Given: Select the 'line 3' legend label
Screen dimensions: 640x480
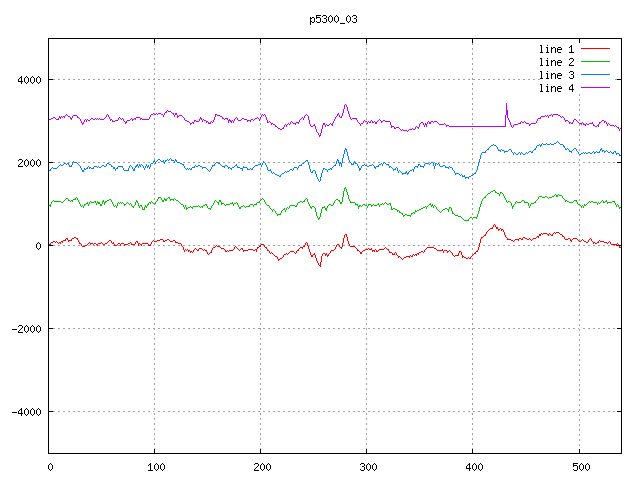Looking at the screenshot, I should [x=556, y=76].
